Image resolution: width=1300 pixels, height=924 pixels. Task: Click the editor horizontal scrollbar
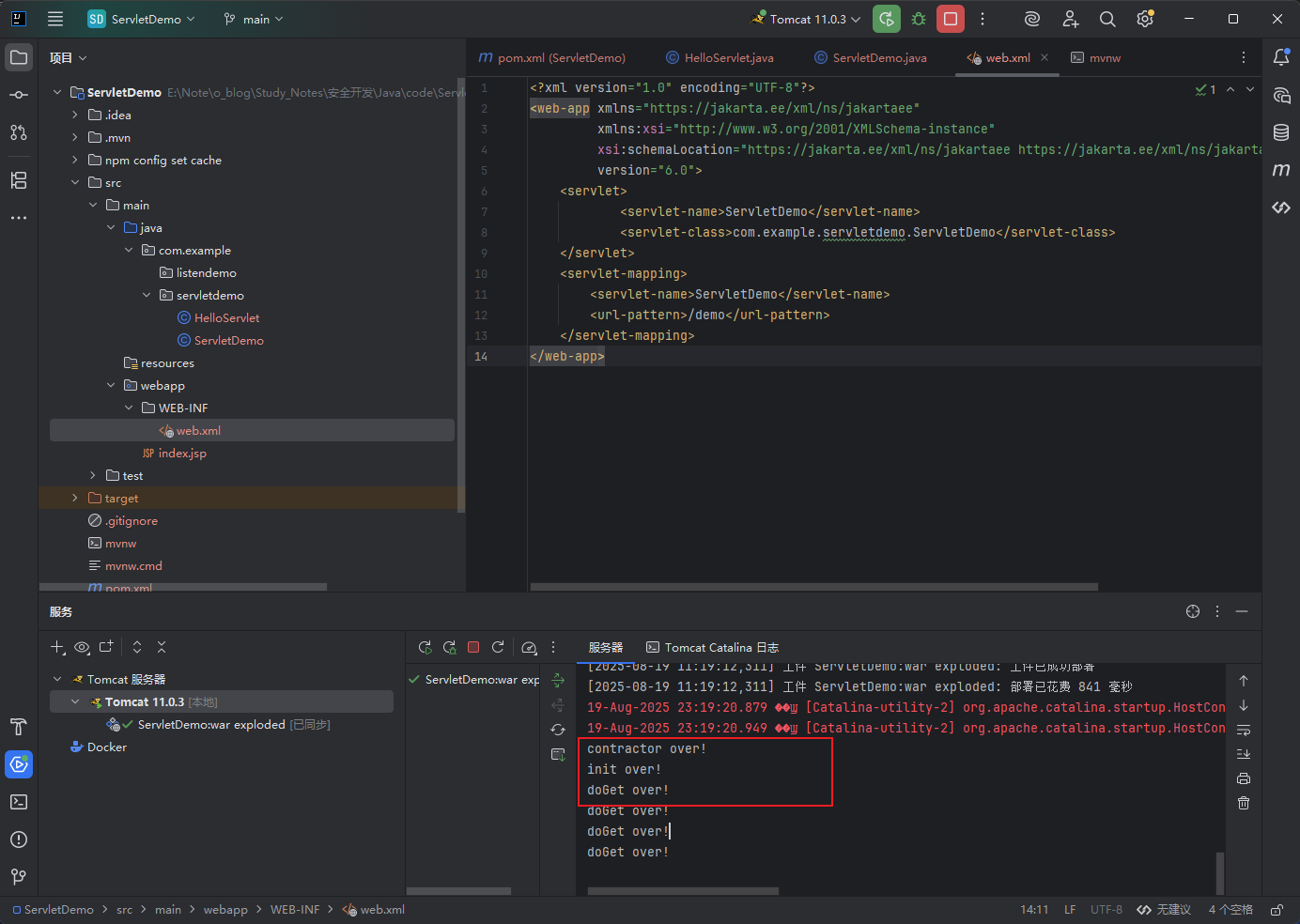pos(814,587)
